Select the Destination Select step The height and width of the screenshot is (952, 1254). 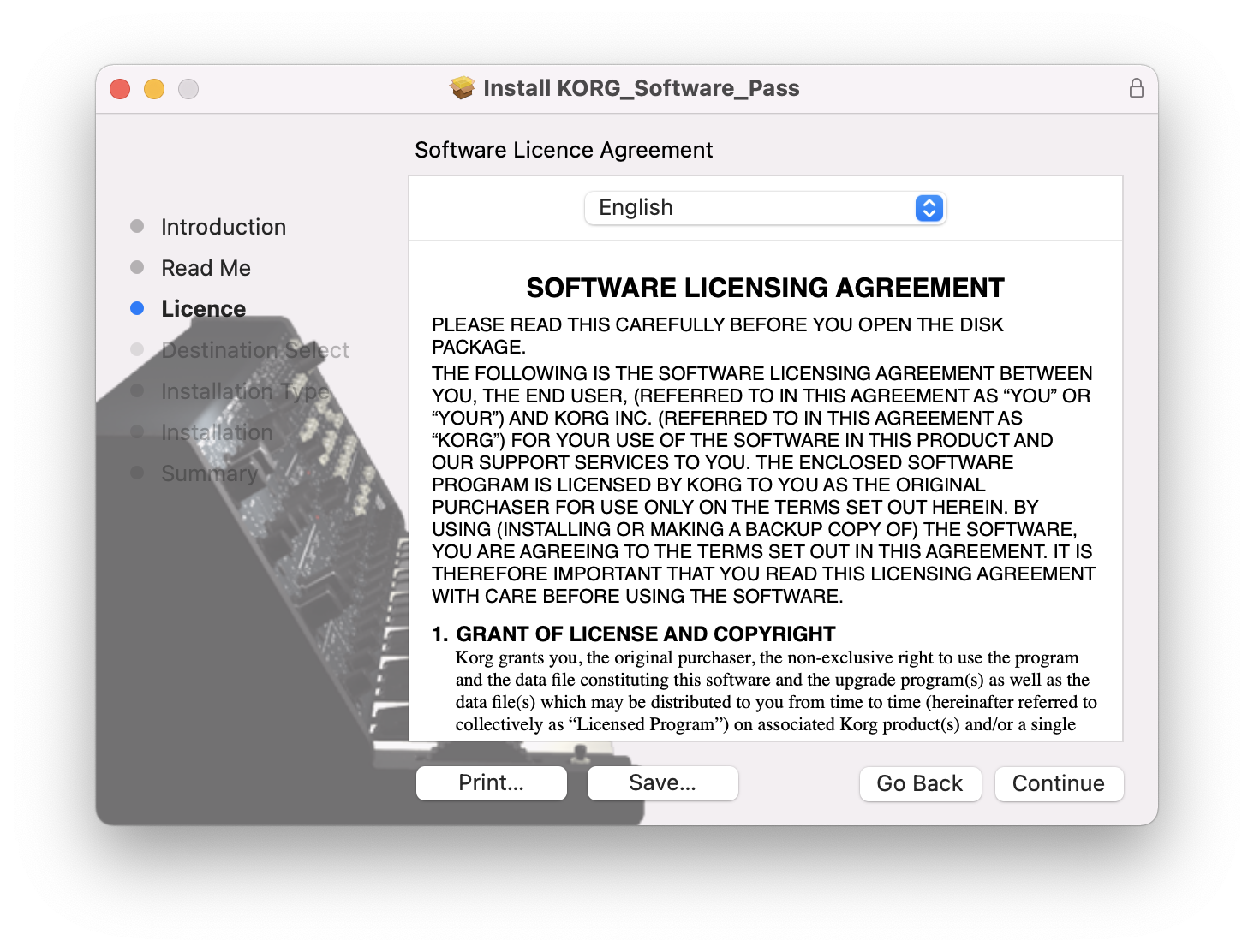(255, 350)
